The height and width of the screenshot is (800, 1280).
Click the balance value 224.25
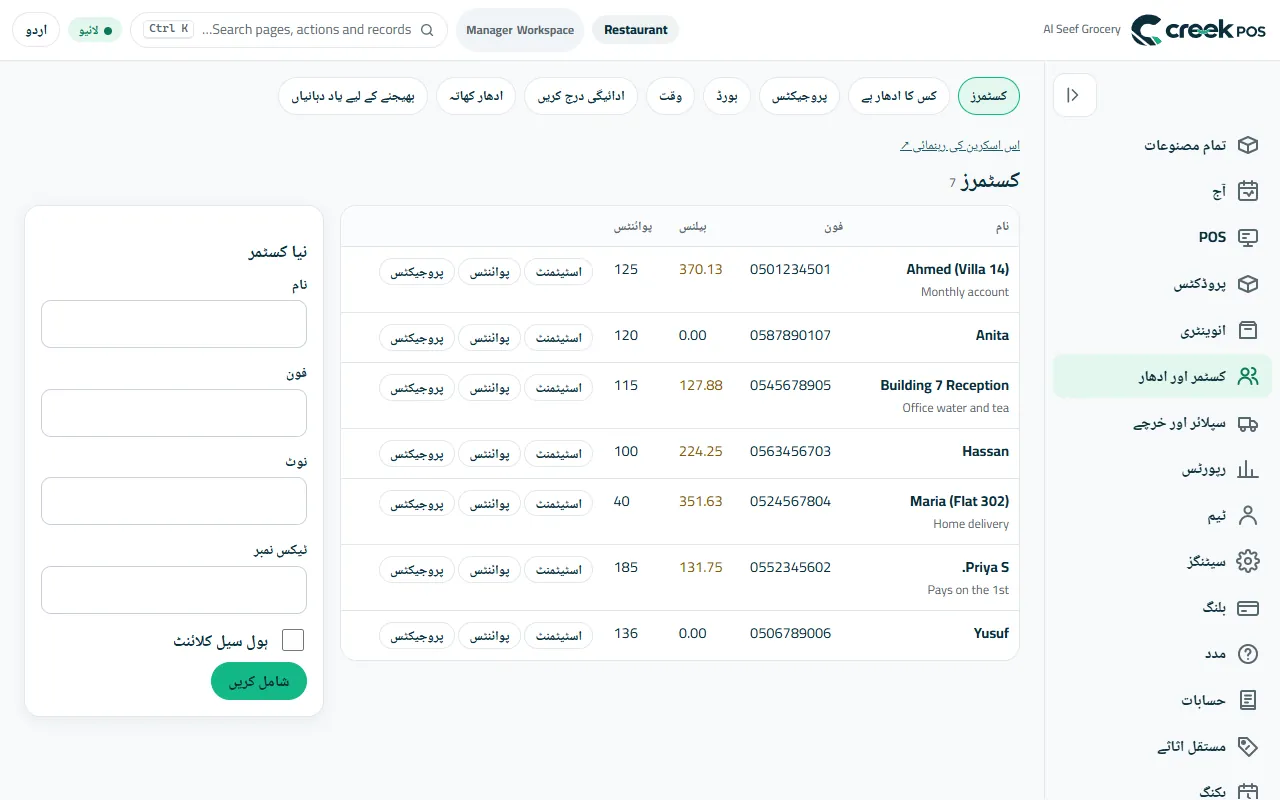(x=700, y=451)
